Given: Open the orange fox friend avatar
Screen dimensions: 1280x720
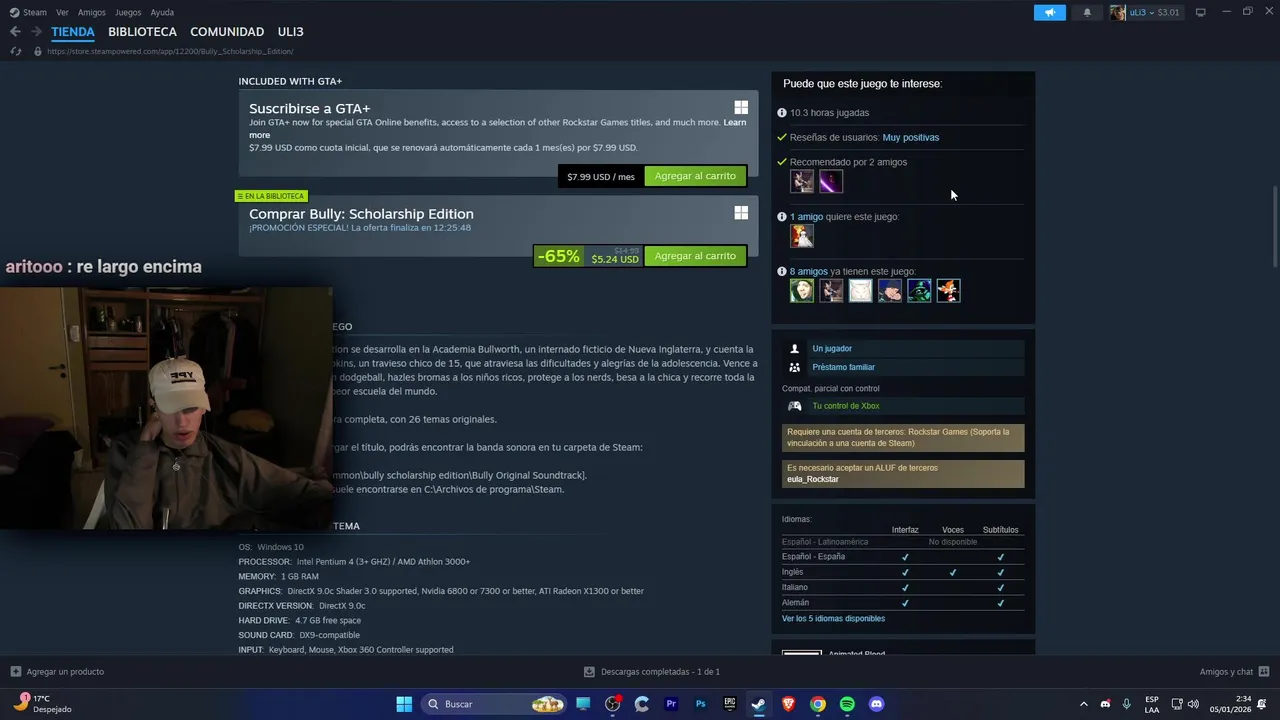Looking at the screenshot, I should (x=948, y=290).
